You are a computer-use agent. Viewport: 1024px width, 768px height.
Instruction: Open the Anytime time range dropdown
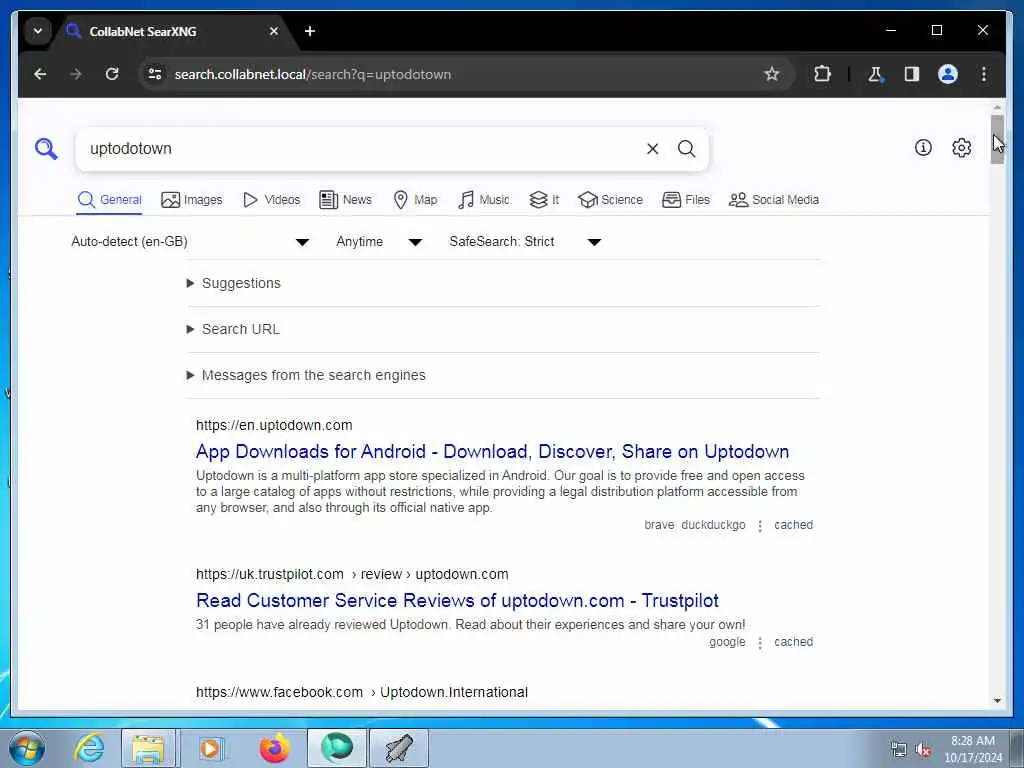pos(379,242)
